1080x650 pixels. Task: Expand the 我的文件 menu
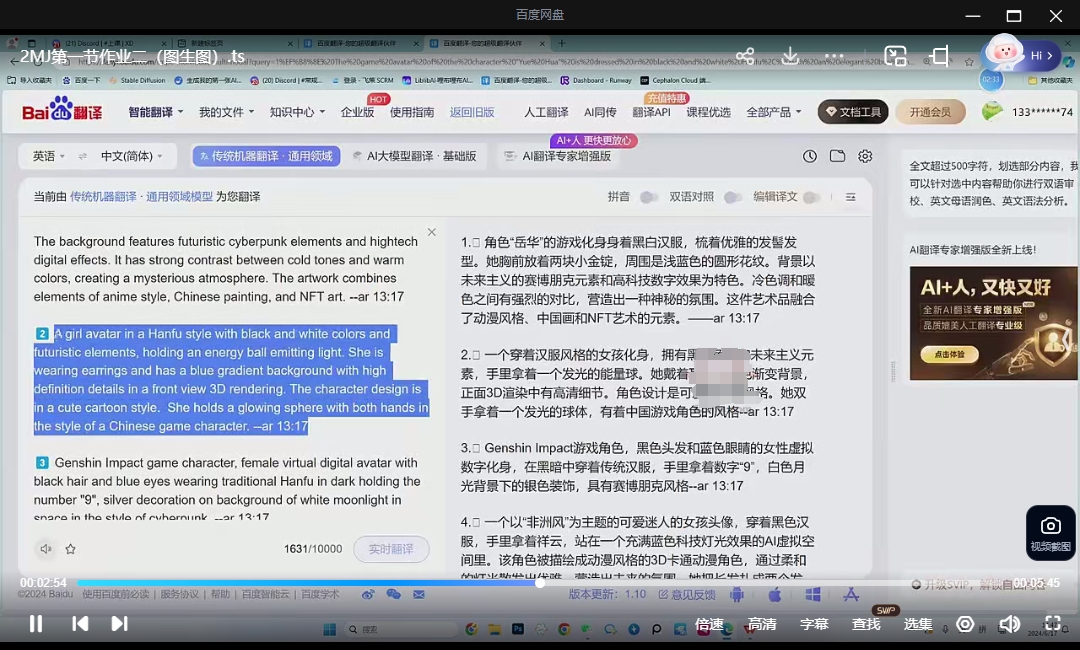(227, 112)
